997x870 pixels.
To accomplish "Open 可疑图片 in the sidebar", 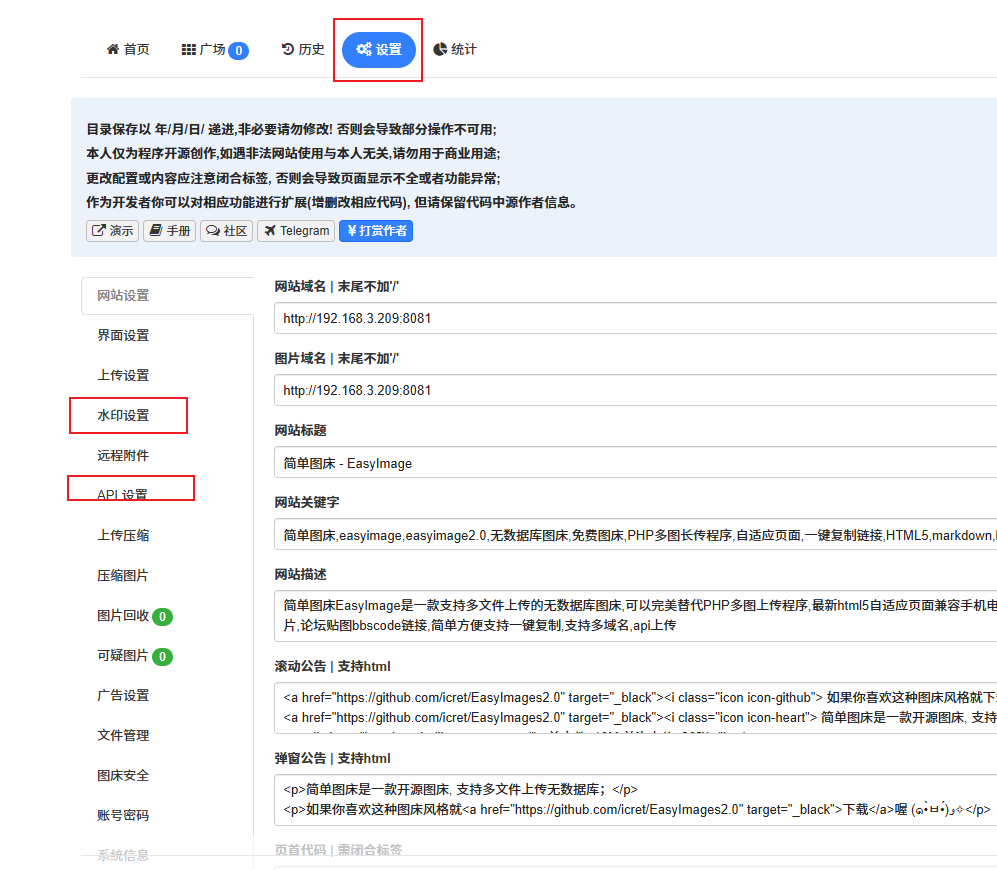I will coord(123,656).
